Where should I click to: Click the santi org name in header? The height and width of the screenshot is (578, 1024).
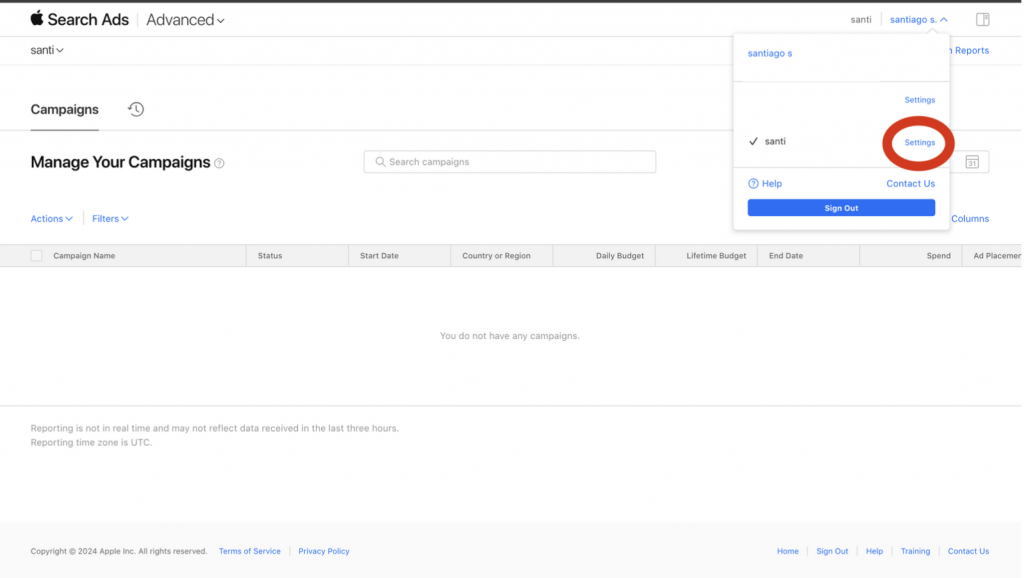(861, 20)
